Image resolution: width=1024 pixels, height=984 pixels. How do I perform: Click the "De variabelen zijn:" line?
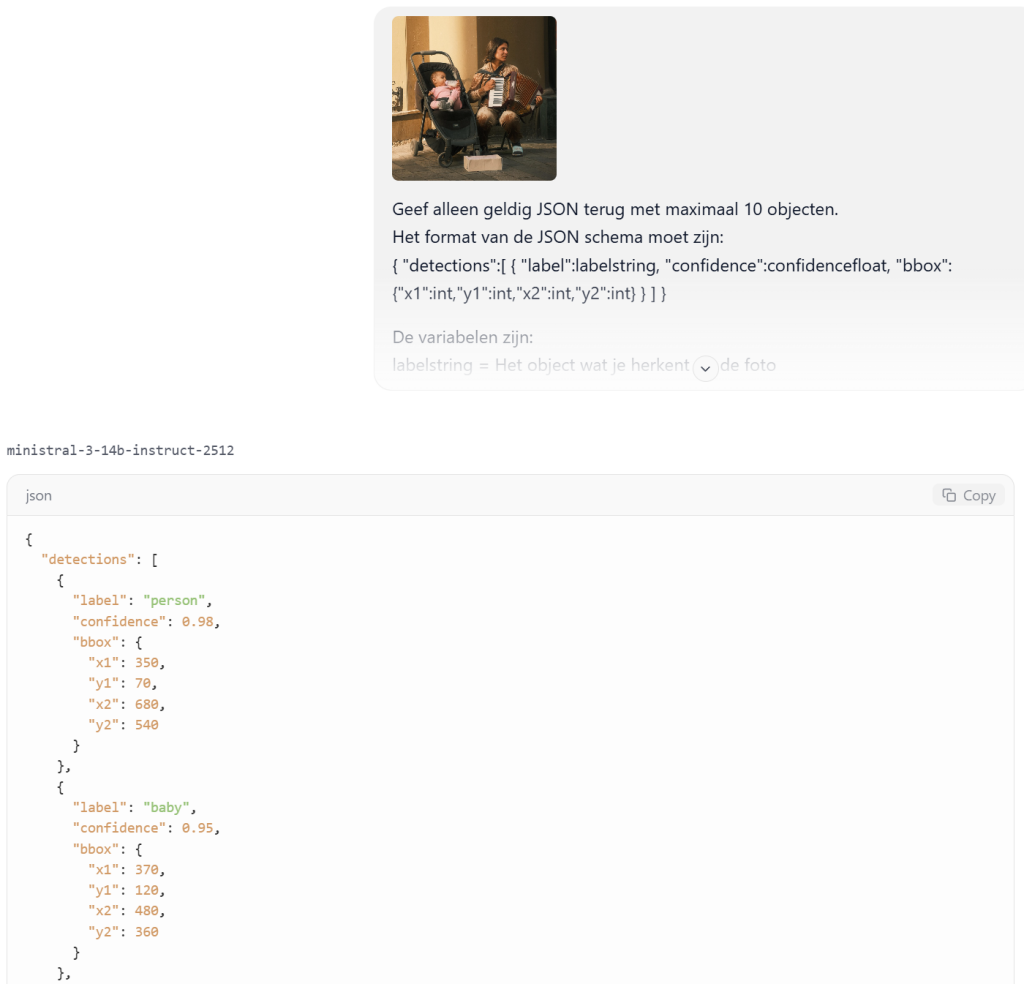[x=462, y=337]
